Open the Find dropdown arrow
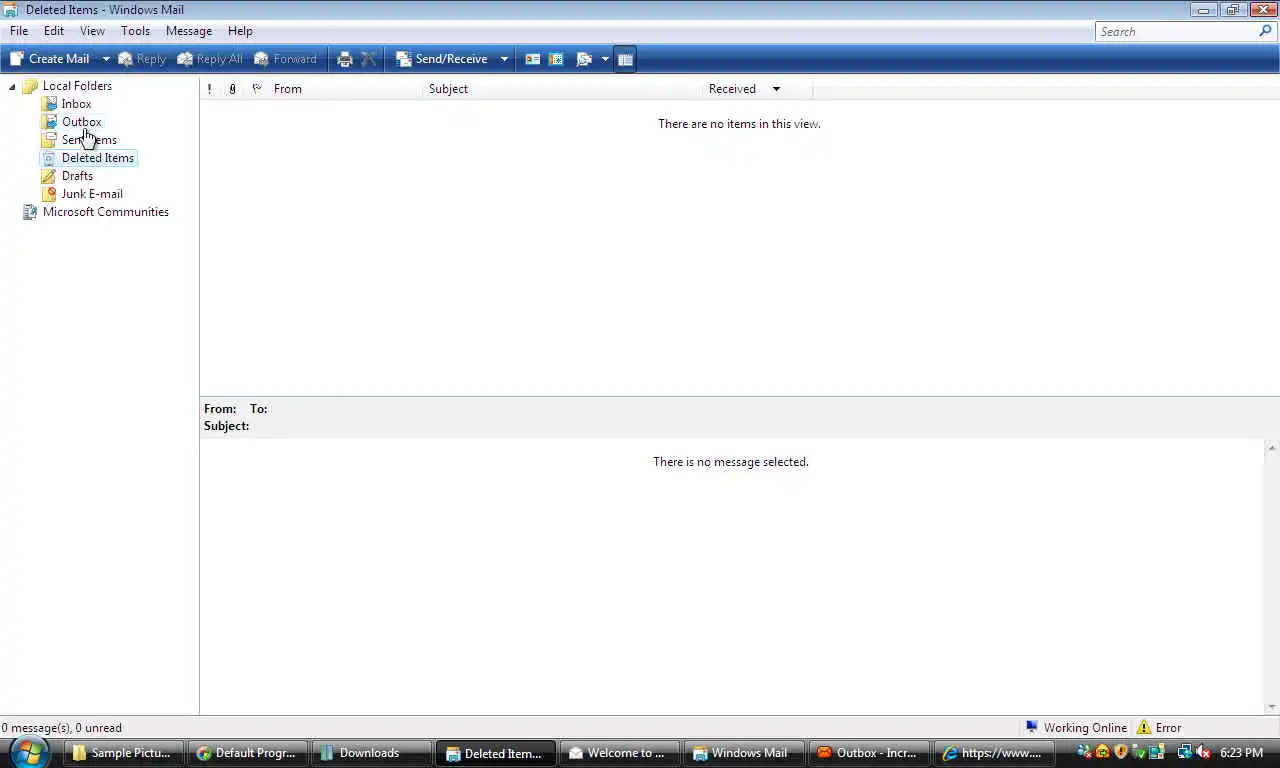The height and width of the screenshot is (768, 1280). tap(605, 59)
